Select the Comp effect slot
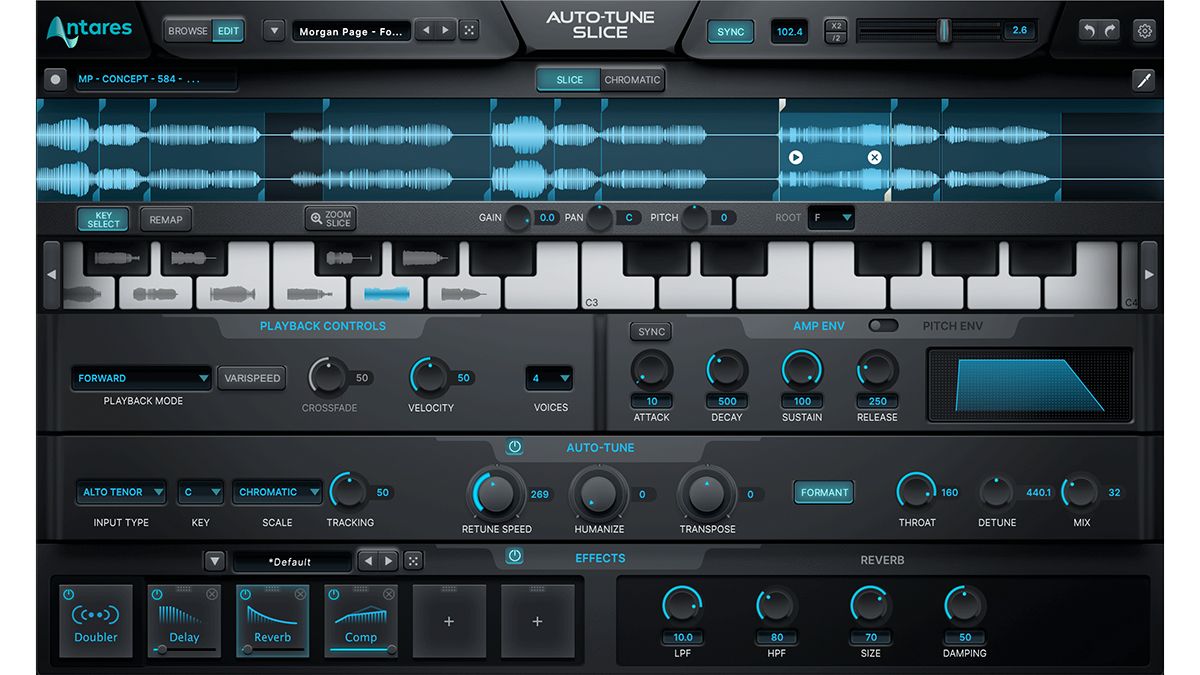The image size is (1200, 675). 360,620
